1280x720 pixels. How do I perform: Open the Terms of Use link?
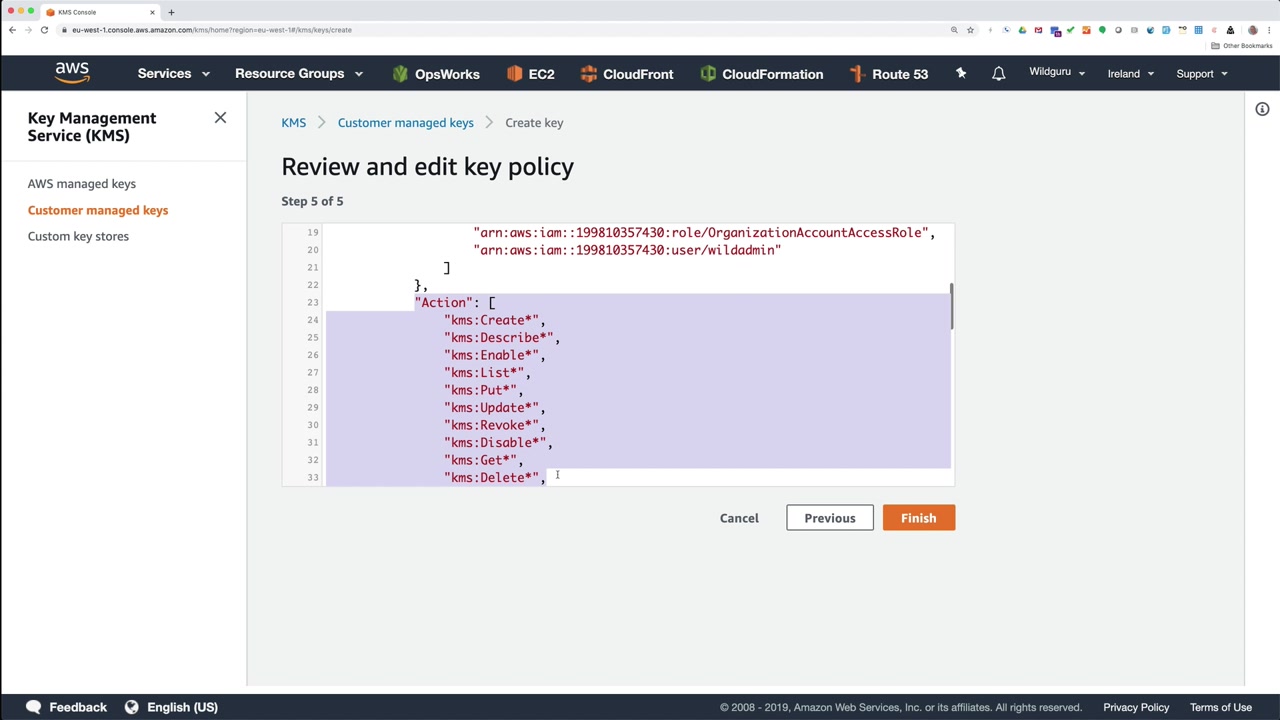tap(1221, 707)
